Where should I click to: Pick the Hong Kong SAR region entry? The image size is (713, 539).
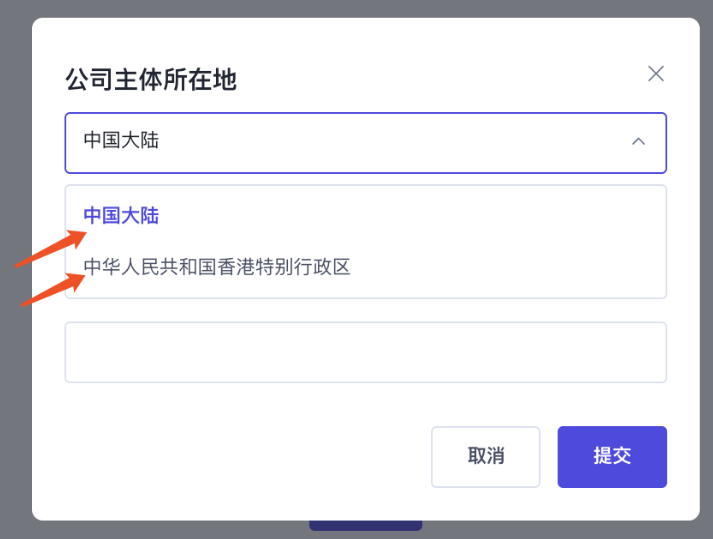pos(217,267)
